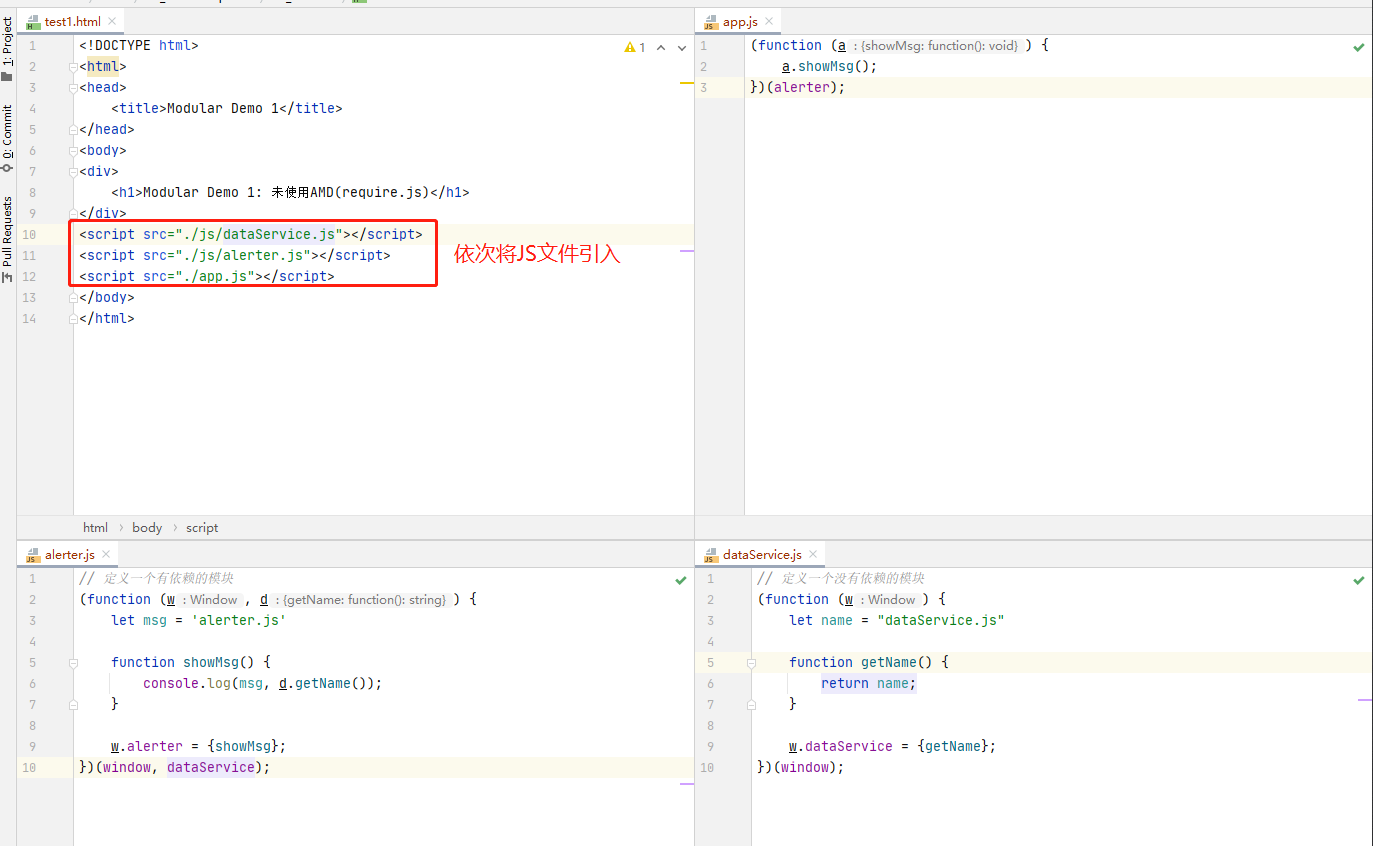Switch to the alerter.js editor tab
Viewport: 1373px width, 846px height.
click(x=68, y=554)
